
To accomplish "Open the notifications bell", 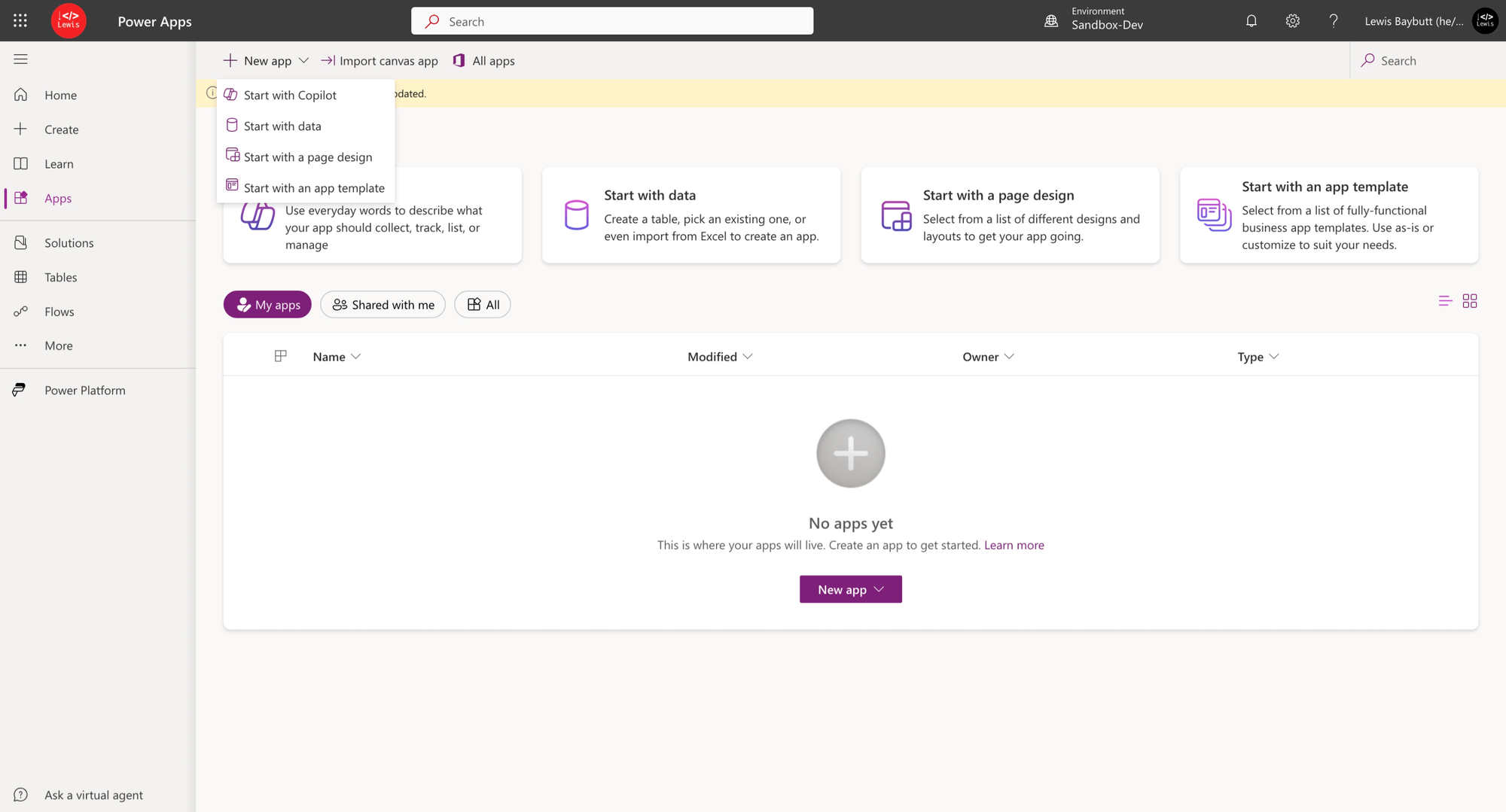I will pyautogui.click(x=1251, y=21).
